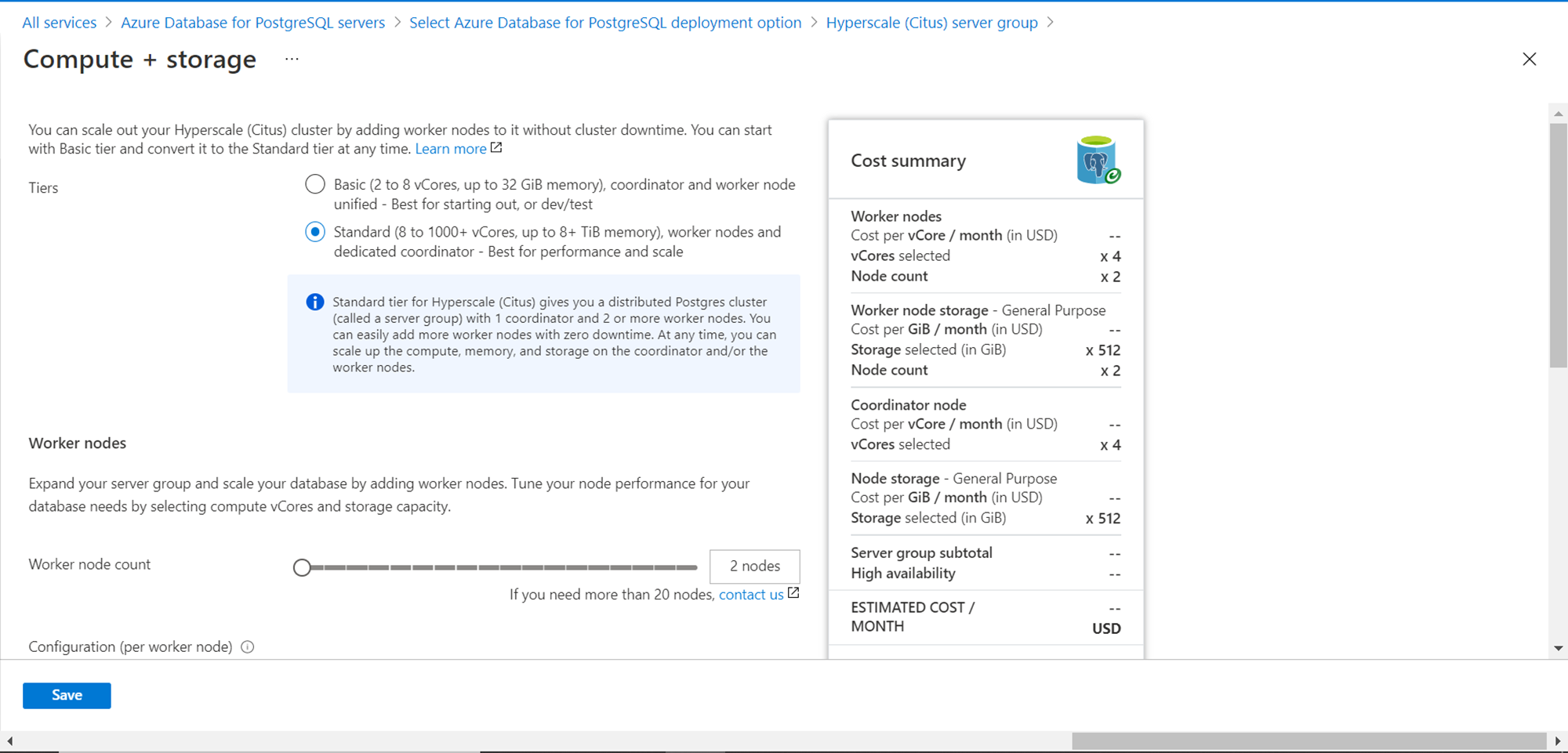Open Azure Database for PostgreSQL servers breadcrumb
This screenshot has width=1568, height=753.
click(252, 23)
